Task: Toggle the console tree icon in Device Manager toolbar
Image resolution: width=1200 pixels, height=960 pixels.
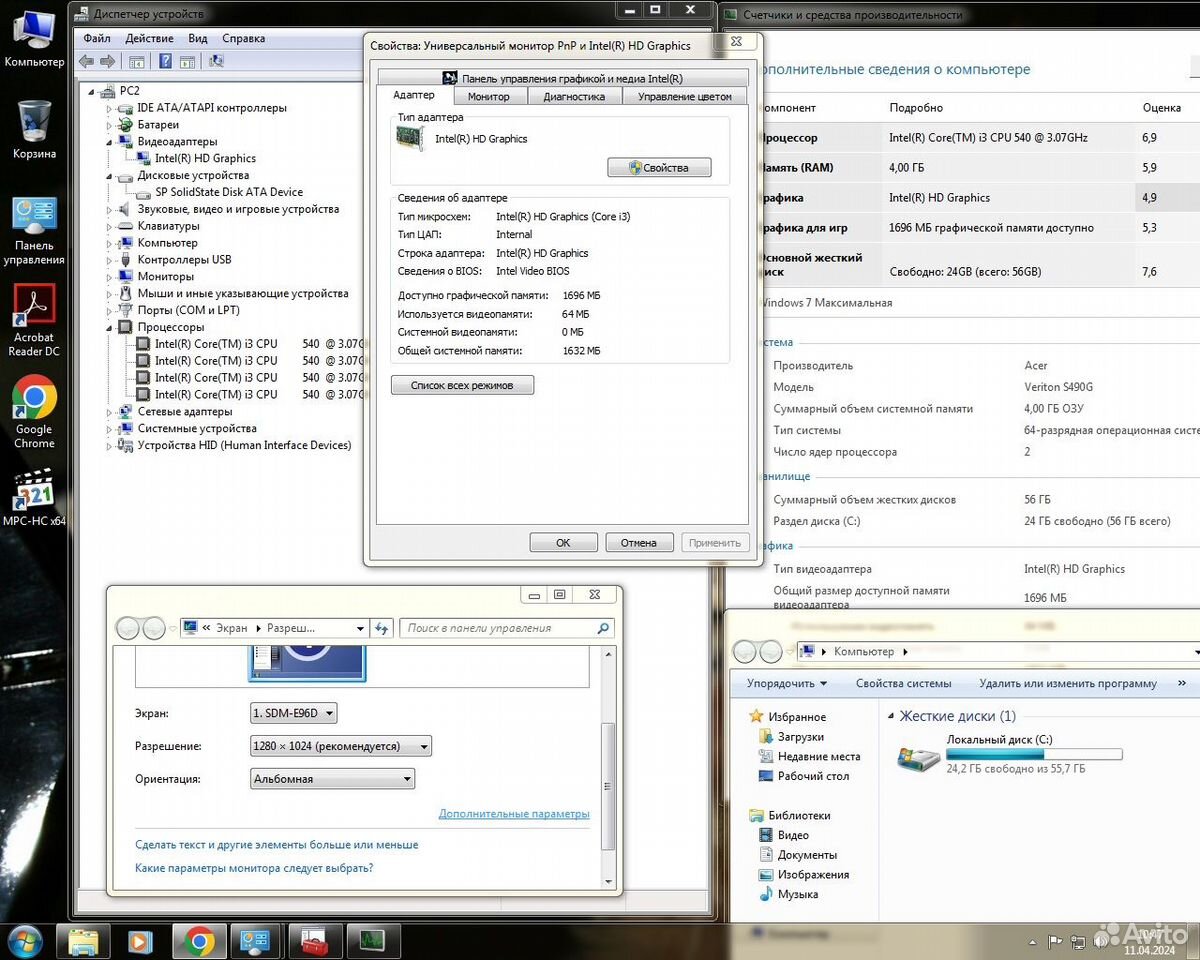Action: pyautogui.click(x=137, y=61)
